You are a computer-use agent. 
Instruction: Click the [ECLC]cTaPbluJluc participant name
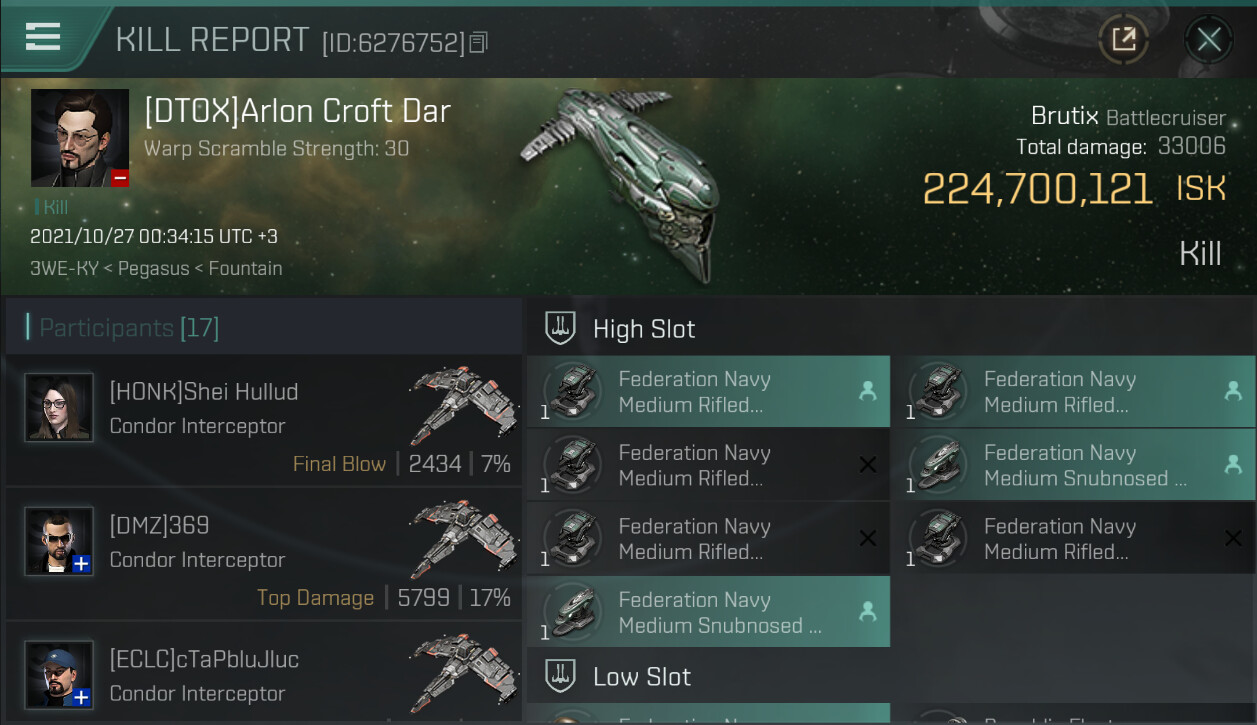[x=204, y=660]
